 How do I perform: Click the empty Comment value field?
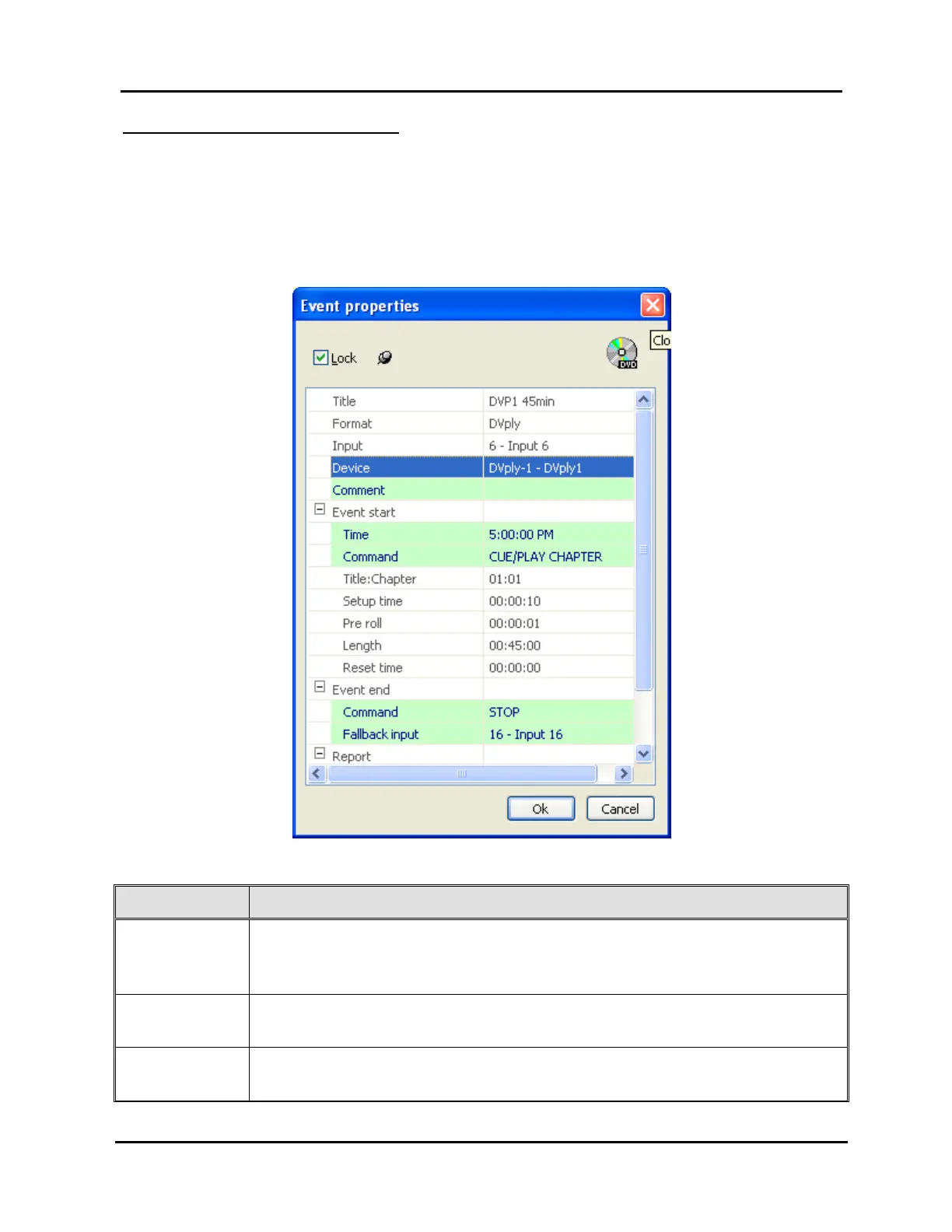tap(558, 490)
